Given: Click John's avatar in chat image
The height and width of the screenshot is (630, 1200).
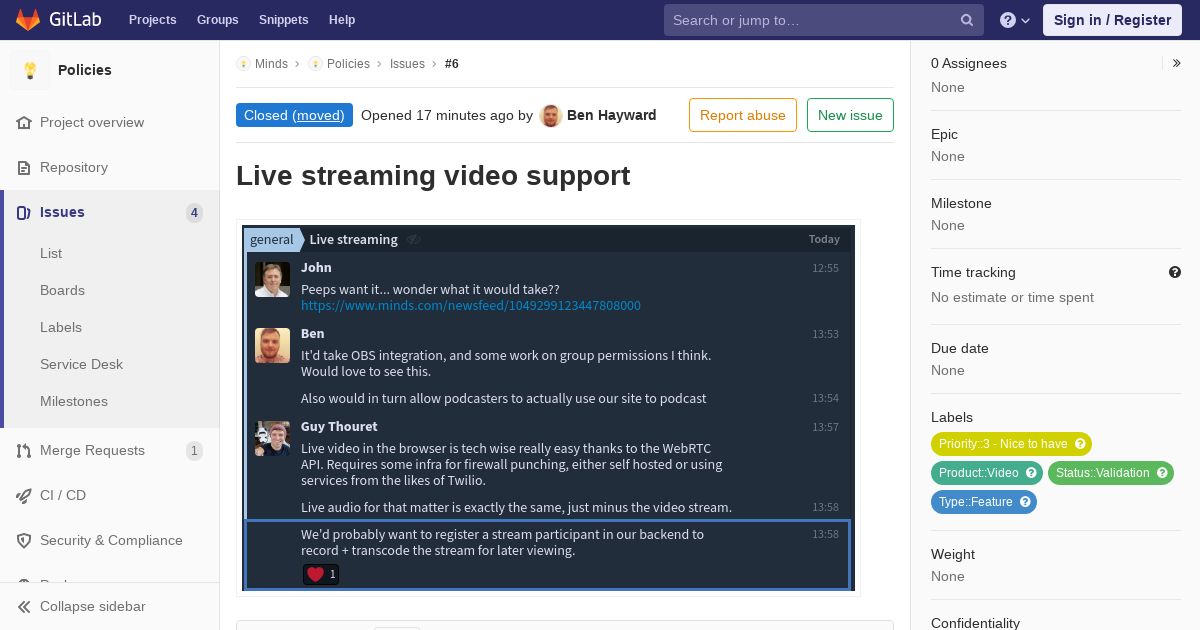Looking at the screenshot, I should click(272, 279).
